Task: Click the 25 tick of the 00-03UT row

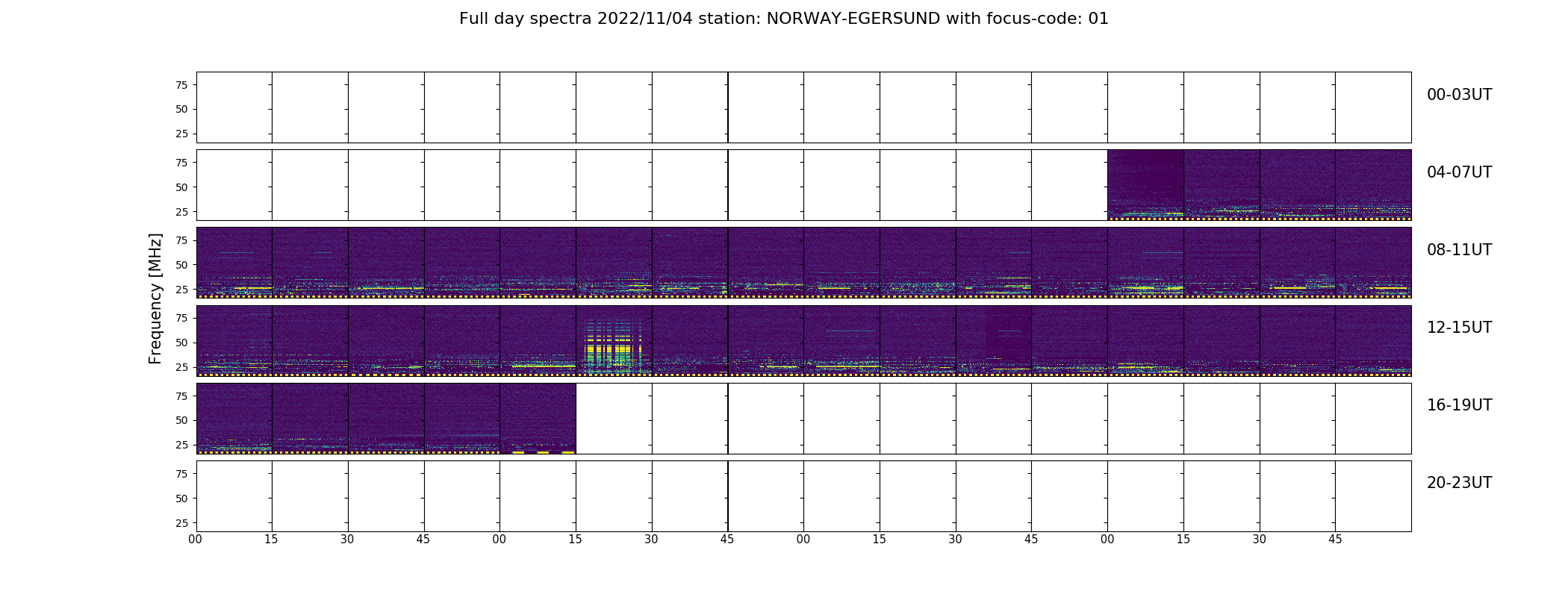Action: [x=181, y=134]
